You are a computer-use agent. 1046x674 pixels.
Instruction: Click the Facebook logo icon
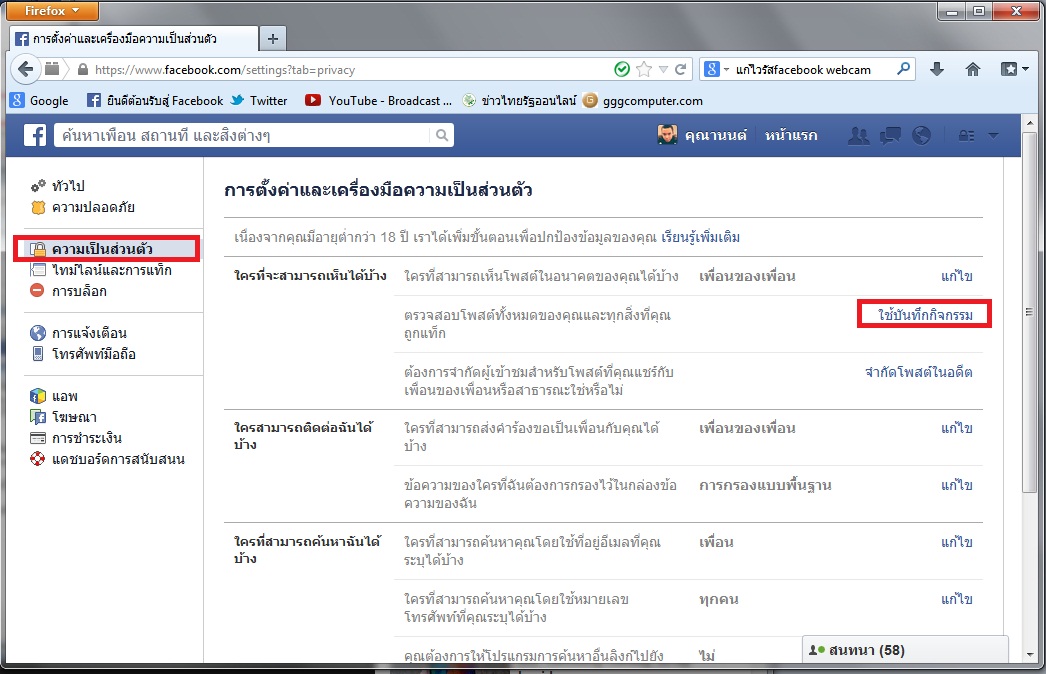tap(35, 135)
